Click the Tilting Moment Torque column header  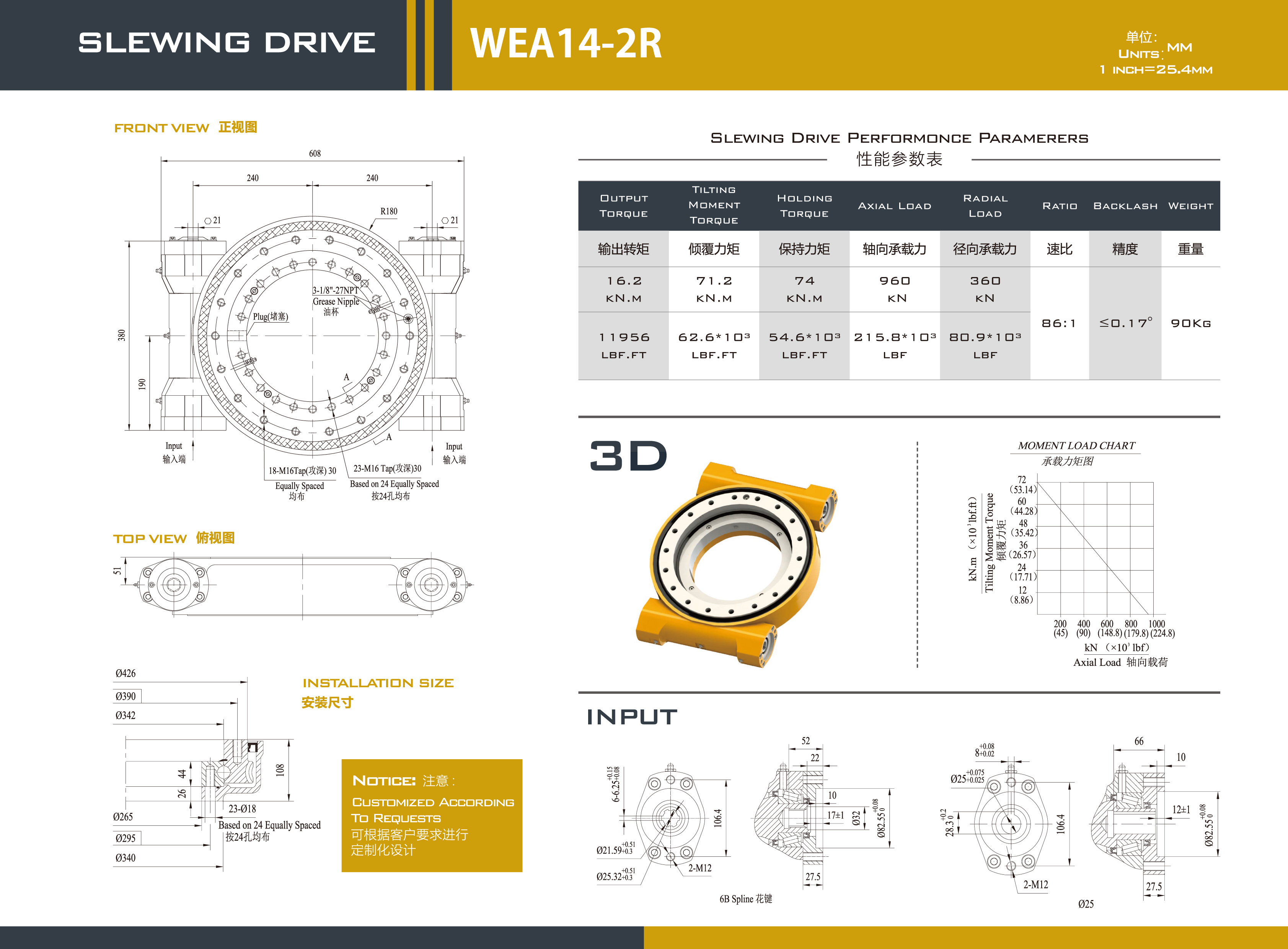pos(714,205)
